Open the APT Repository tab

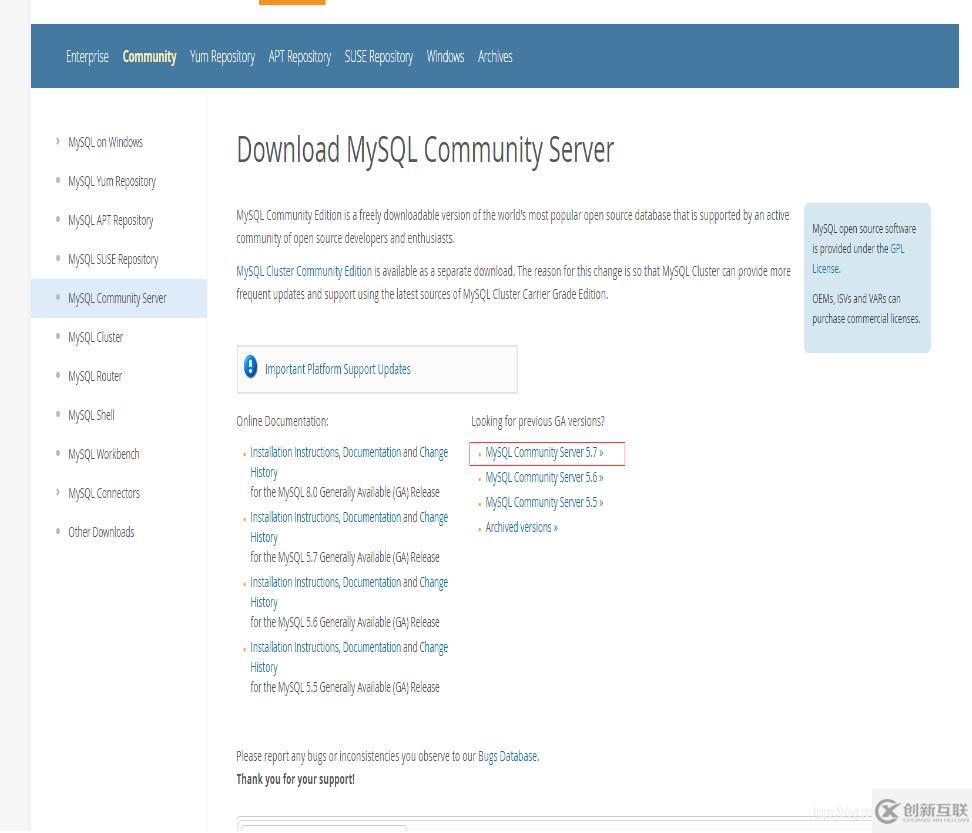pos(299,57)
